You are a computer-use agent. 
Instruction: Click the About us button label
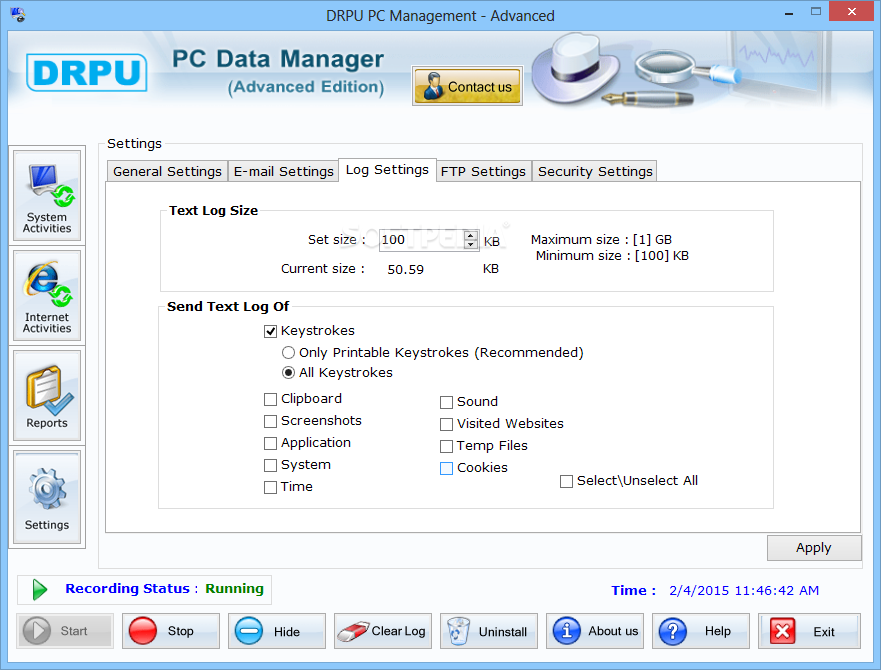pyautogui.click(x=613, y=631)
